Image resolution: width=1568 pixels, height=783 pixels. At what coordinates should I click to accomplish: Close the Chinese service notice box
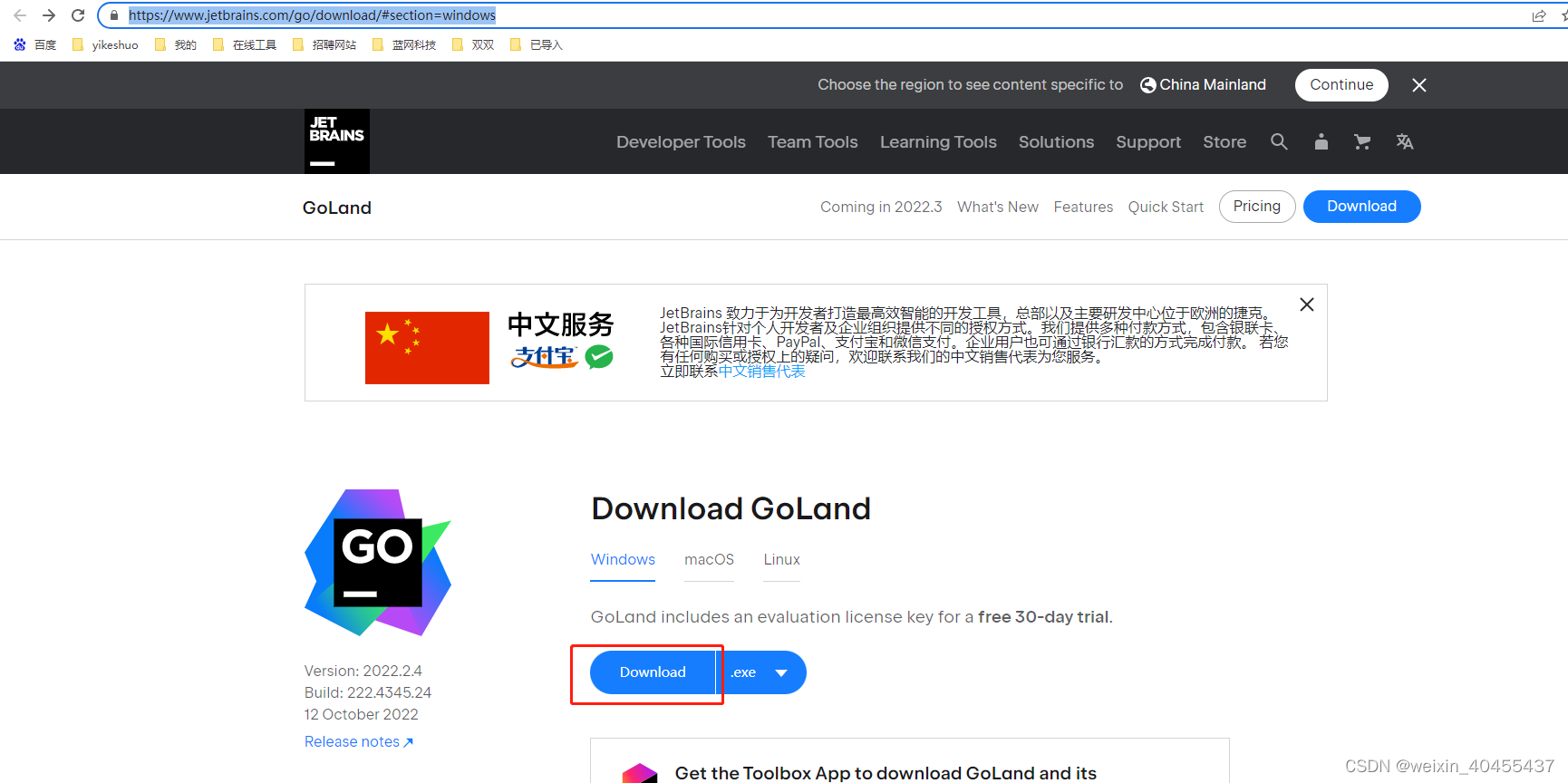(x=1307, y=304)
